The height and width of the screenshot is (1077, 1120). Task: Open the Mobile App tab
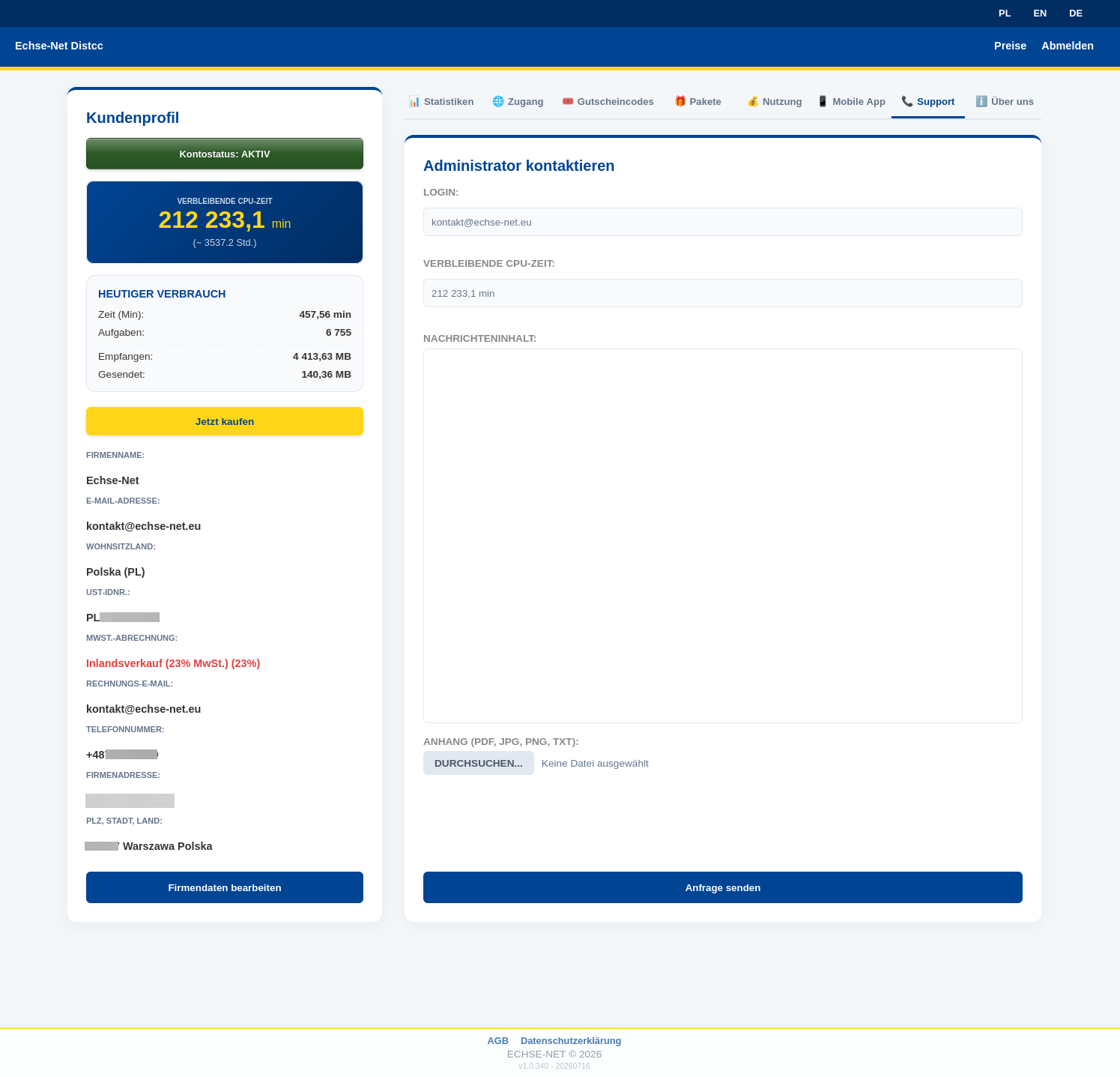pos(851,102)
